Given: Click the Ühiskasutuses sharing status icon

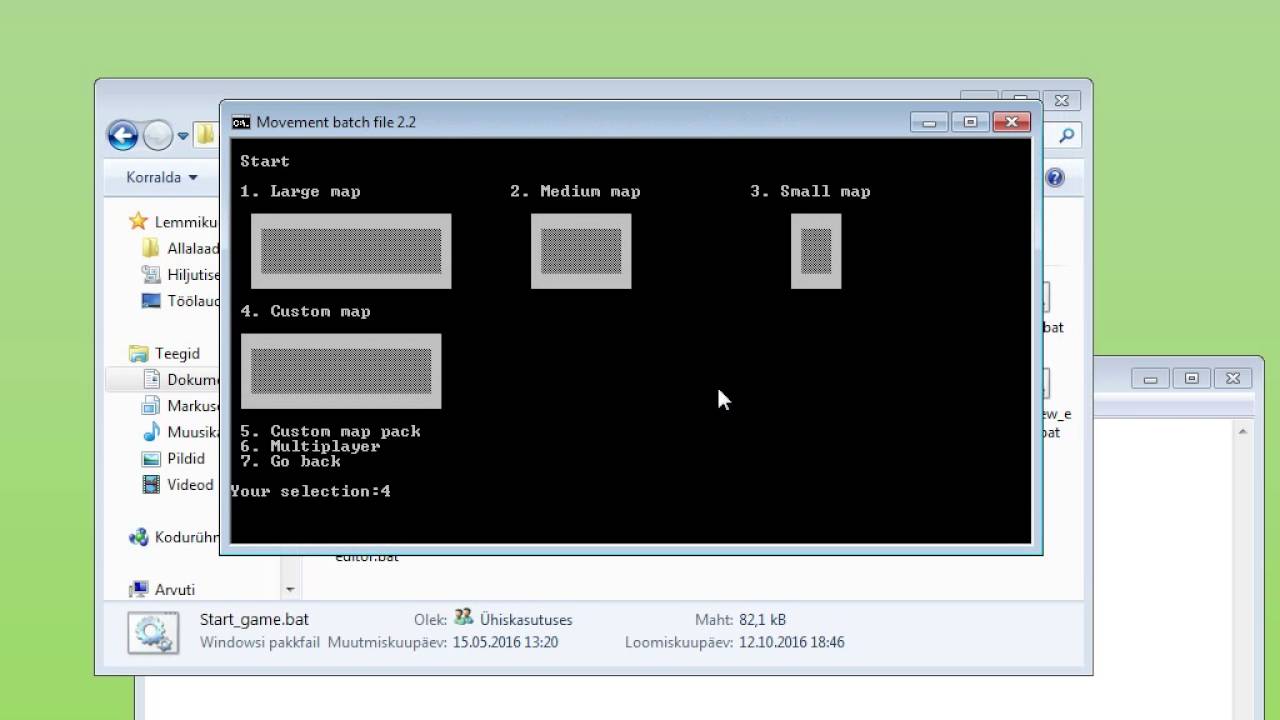Looking at the screenshot, I should [x=463, y=618].
